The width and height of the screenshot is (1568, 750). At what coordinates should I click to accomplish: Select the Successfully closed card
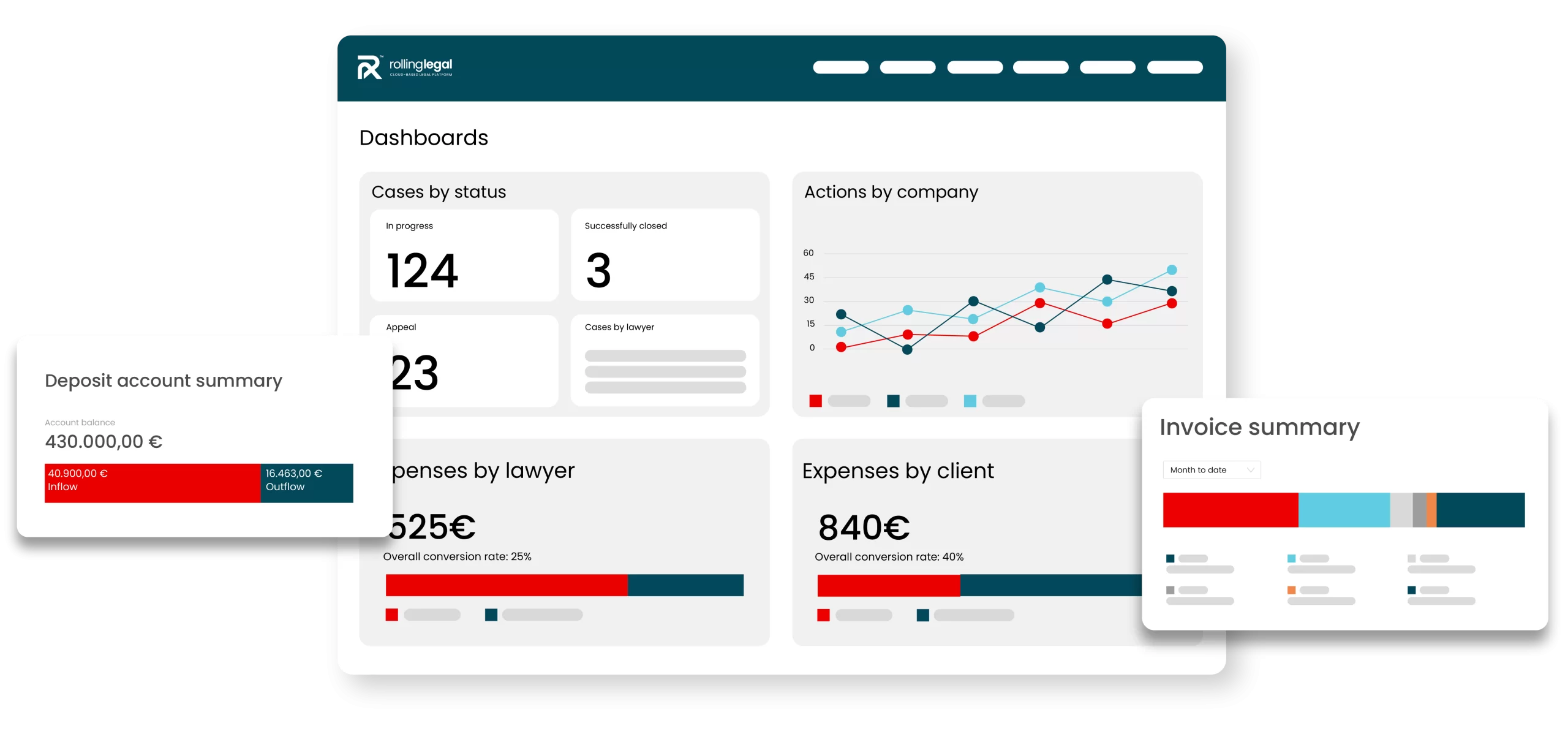[x=665, y=256]
